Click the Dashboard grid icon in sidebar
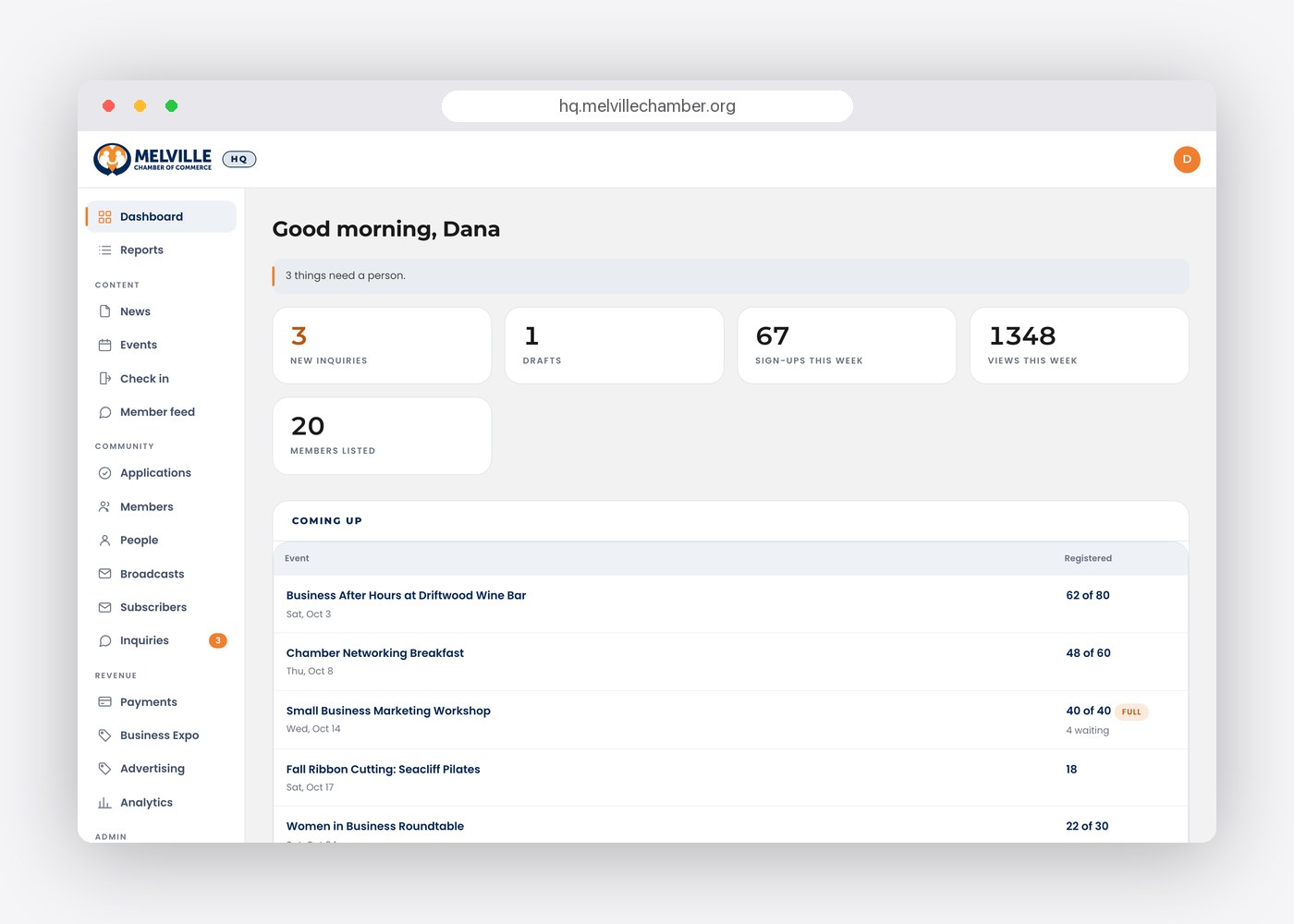This screenshot has width=1294, height=924. [x=104, y=217]
